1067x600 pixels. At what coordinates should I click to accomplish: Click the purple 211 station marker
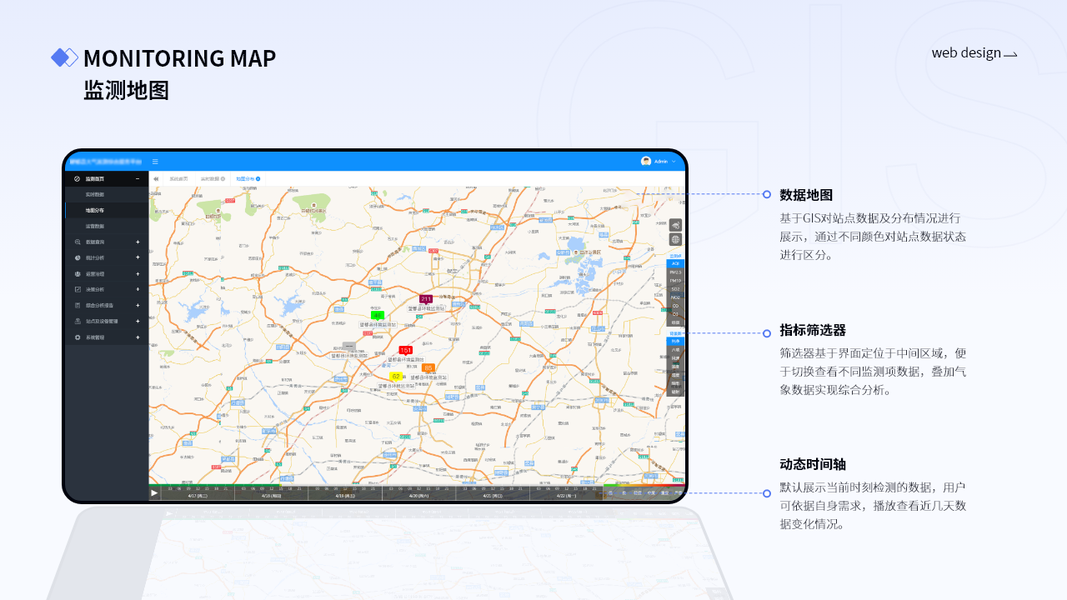tap(426, 299)
